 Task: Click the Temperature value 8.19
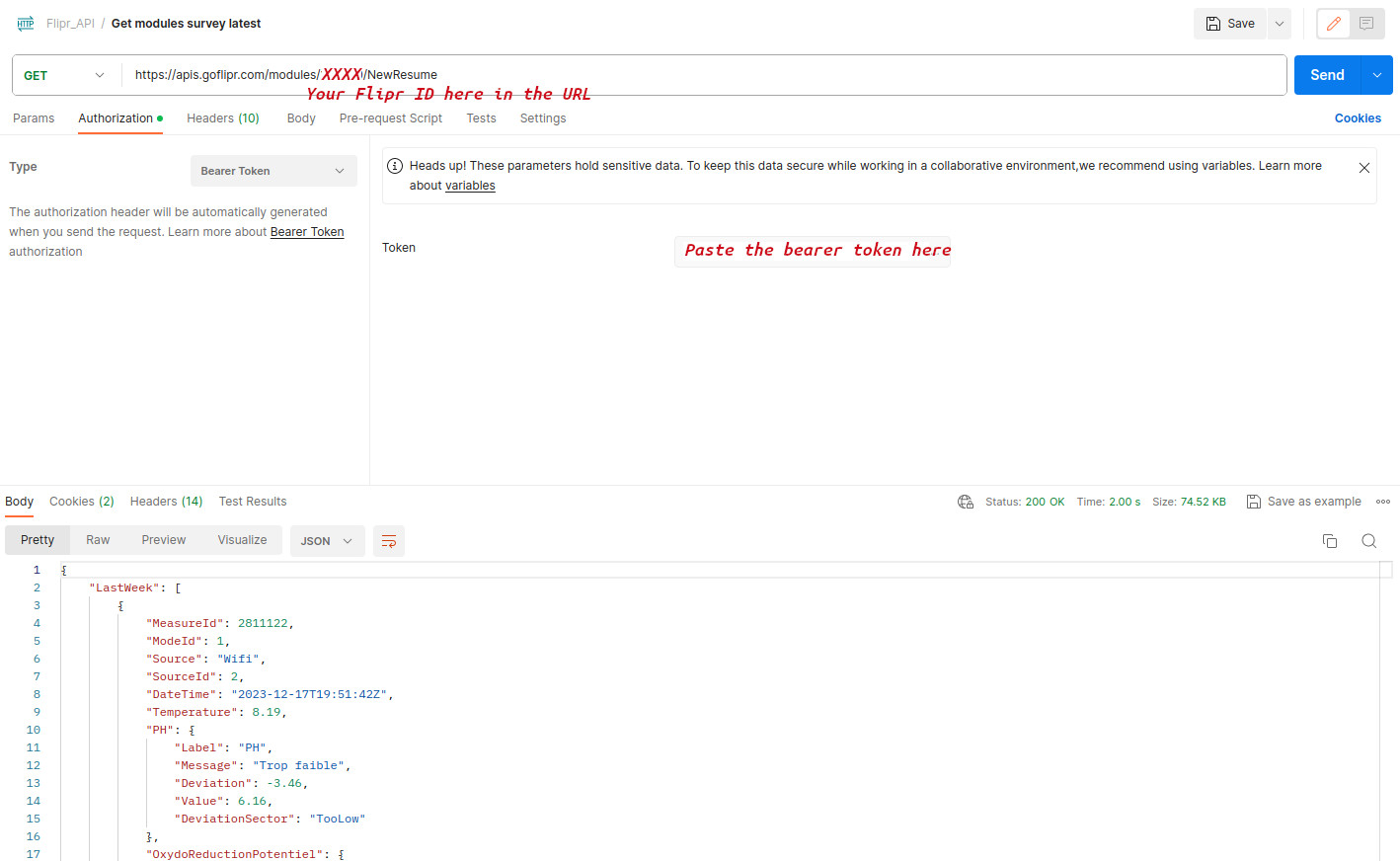pyautogui.click(x=267, y=713)
